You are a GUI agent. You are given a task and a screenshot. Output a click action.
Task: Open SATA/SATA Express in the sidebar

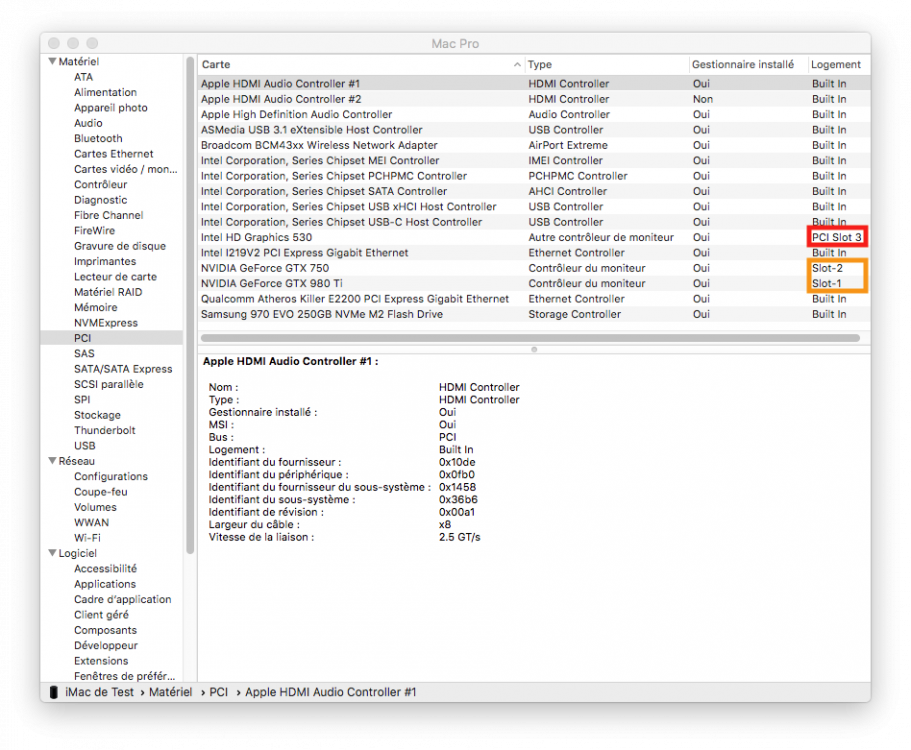click(123, 369)
